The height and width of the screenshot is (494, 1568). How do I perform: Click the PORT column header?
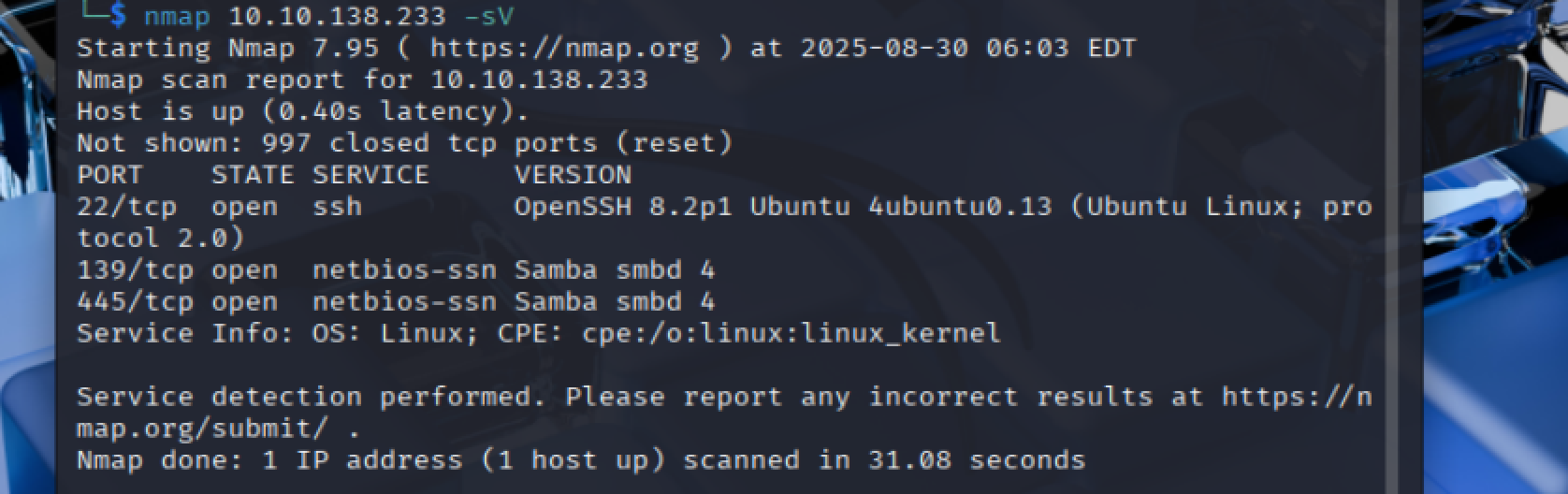109,175
